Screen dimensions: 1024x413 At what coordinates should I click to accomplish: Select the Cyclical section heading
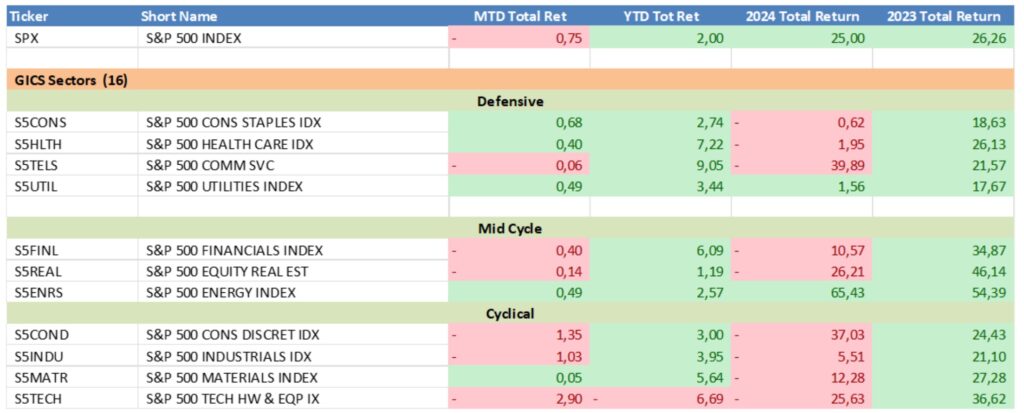tap(510, 313)
